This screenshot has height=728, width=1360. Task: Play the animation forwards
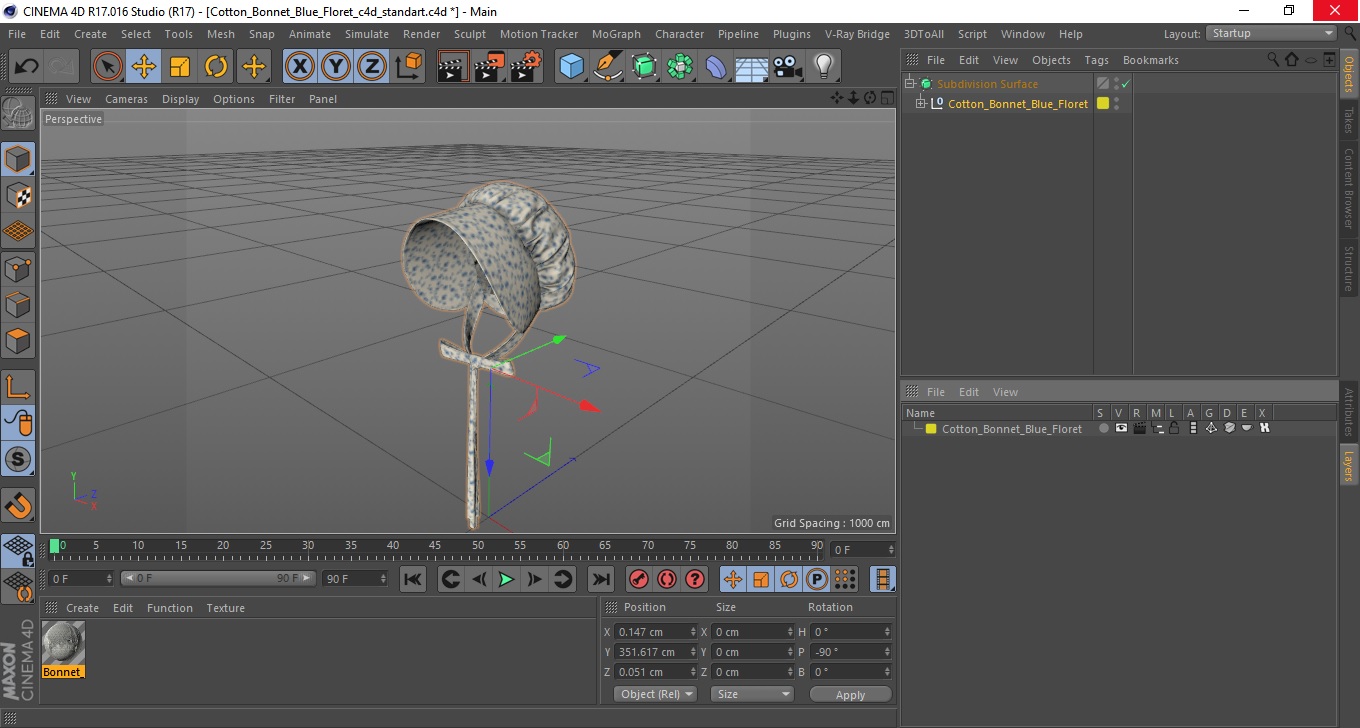click(506, 579)
